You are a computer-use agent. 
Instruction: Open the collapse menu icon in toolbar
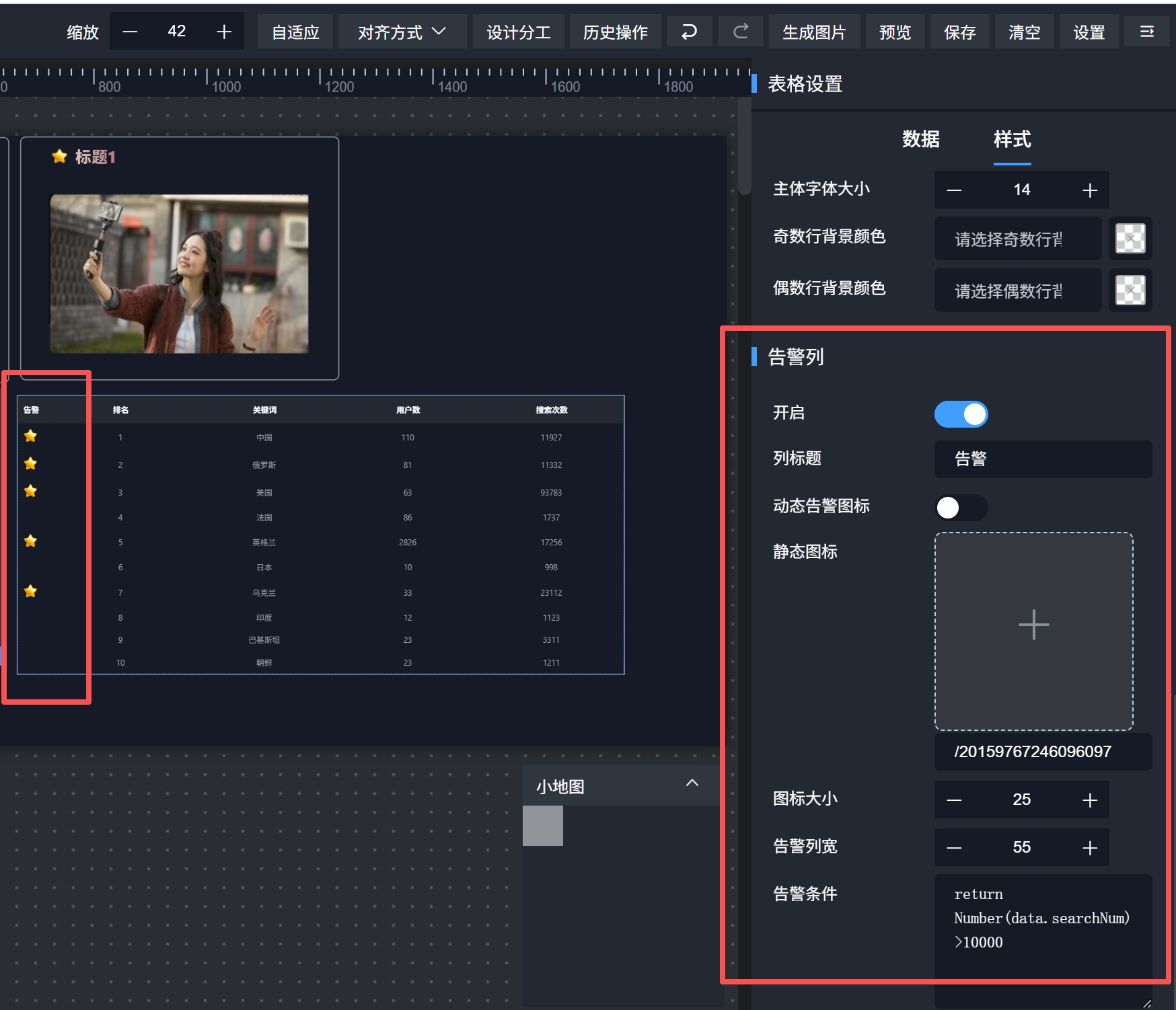[1147, 32]
